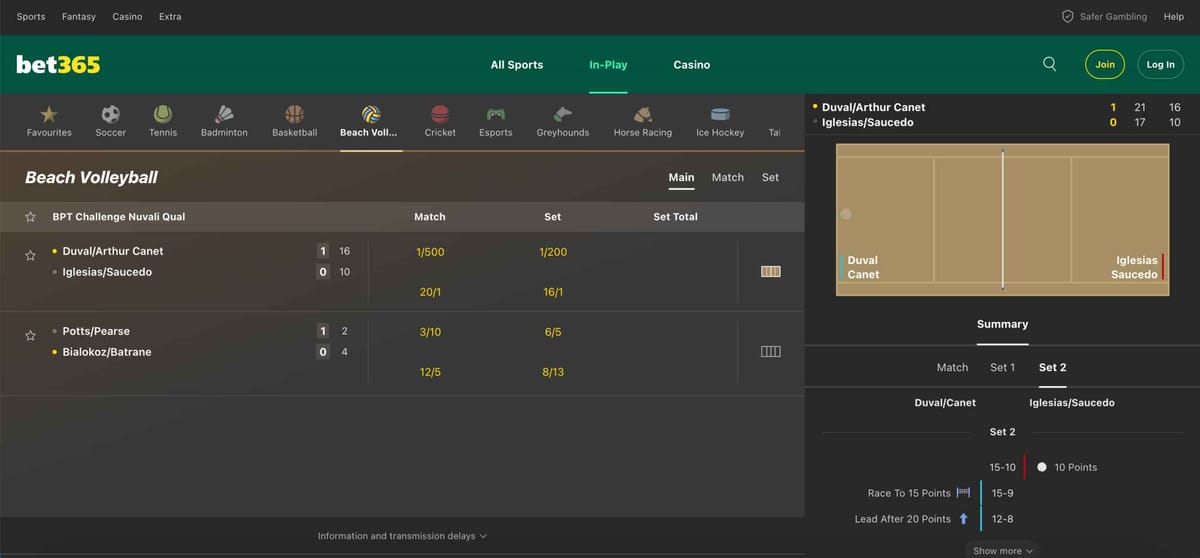The width and height of the screenshot is (1200, 558).
Task: Select the Soccer ball icon
Action: pyautogui.click(x=111, y=114)
